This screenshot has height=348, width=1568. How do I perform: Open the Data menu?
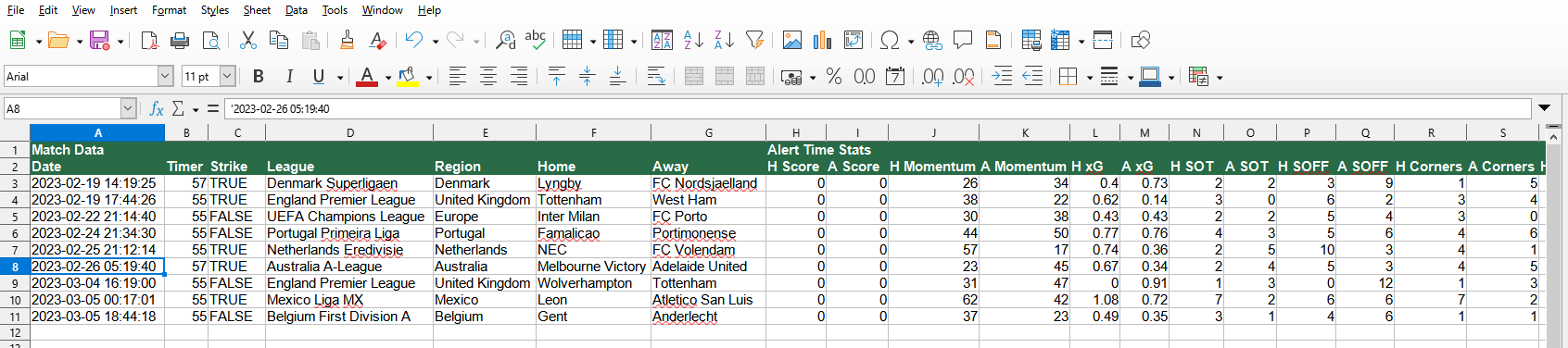[297, 10]
